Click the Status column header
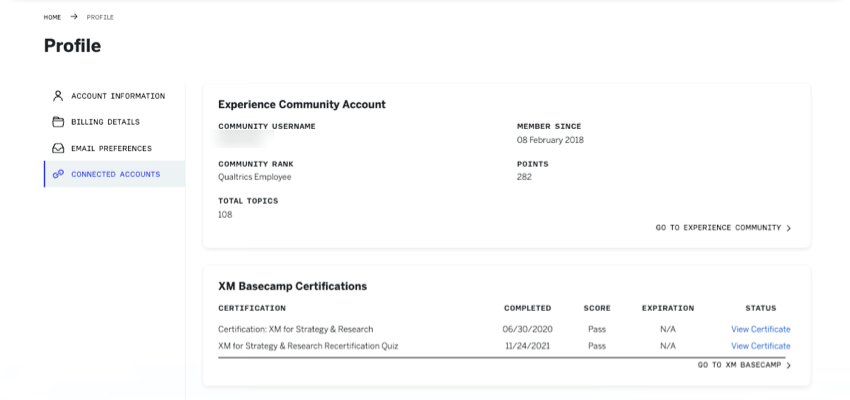This screenshot has height=400, width=850. click(x=761, y=308)
